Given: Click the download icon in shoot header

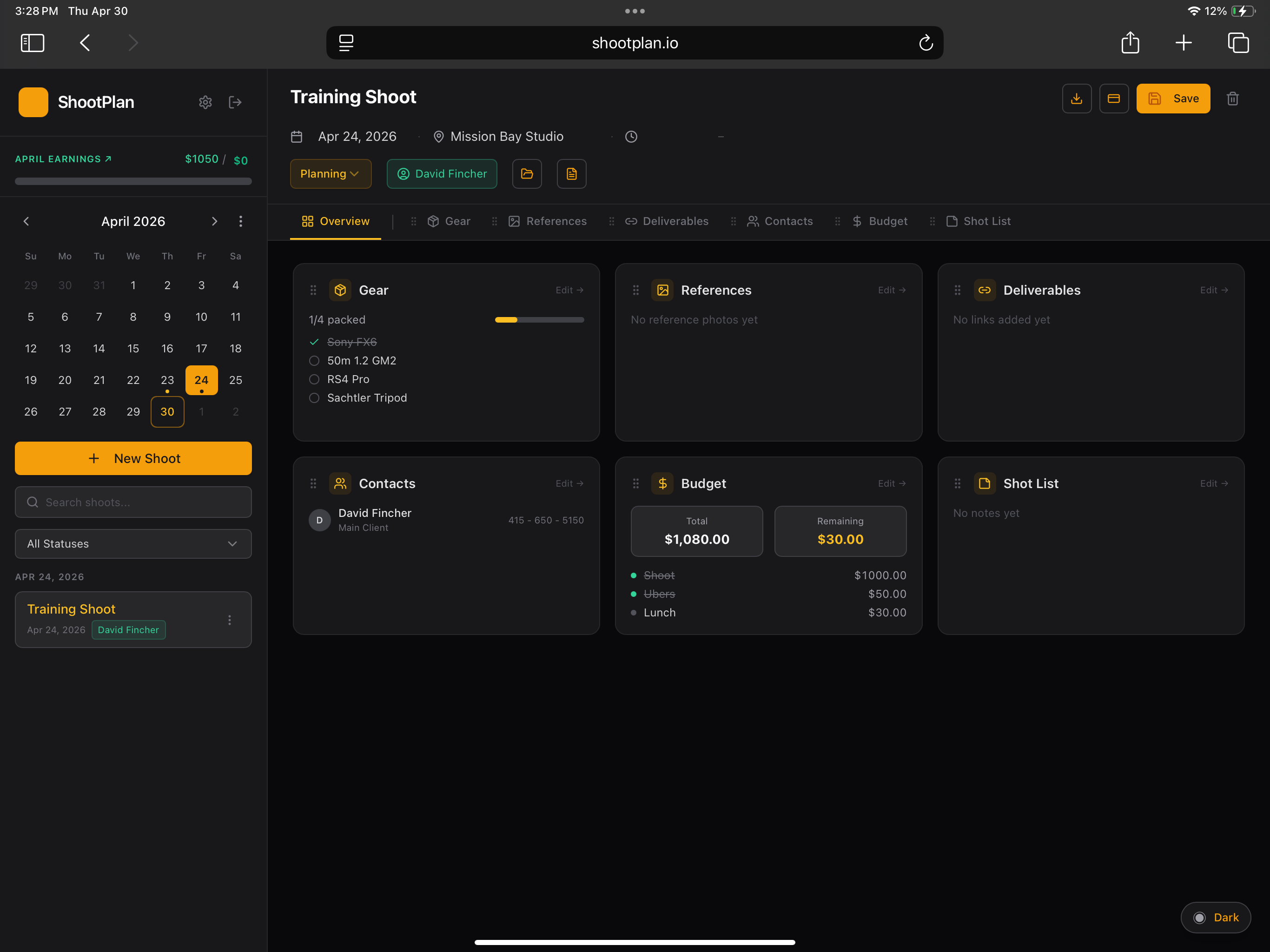Looking at the screenshot, I should point(1077,99).
